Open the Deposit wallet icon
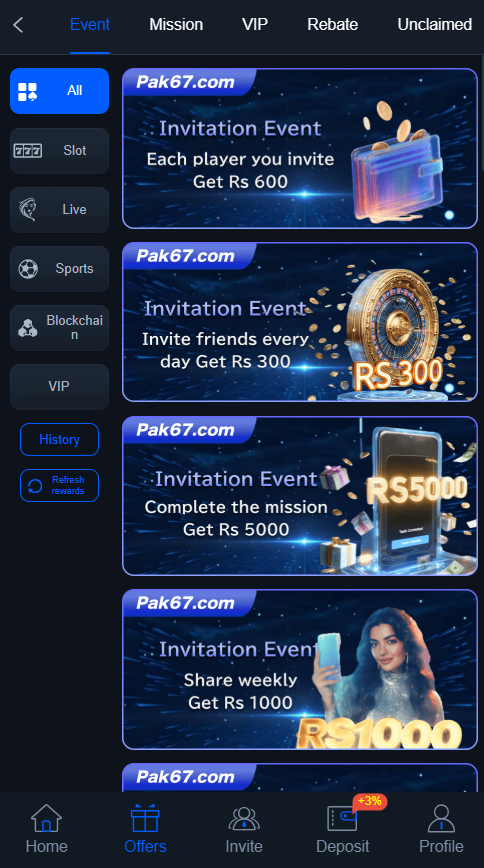 pyautogui.click(x=342, y=818)
